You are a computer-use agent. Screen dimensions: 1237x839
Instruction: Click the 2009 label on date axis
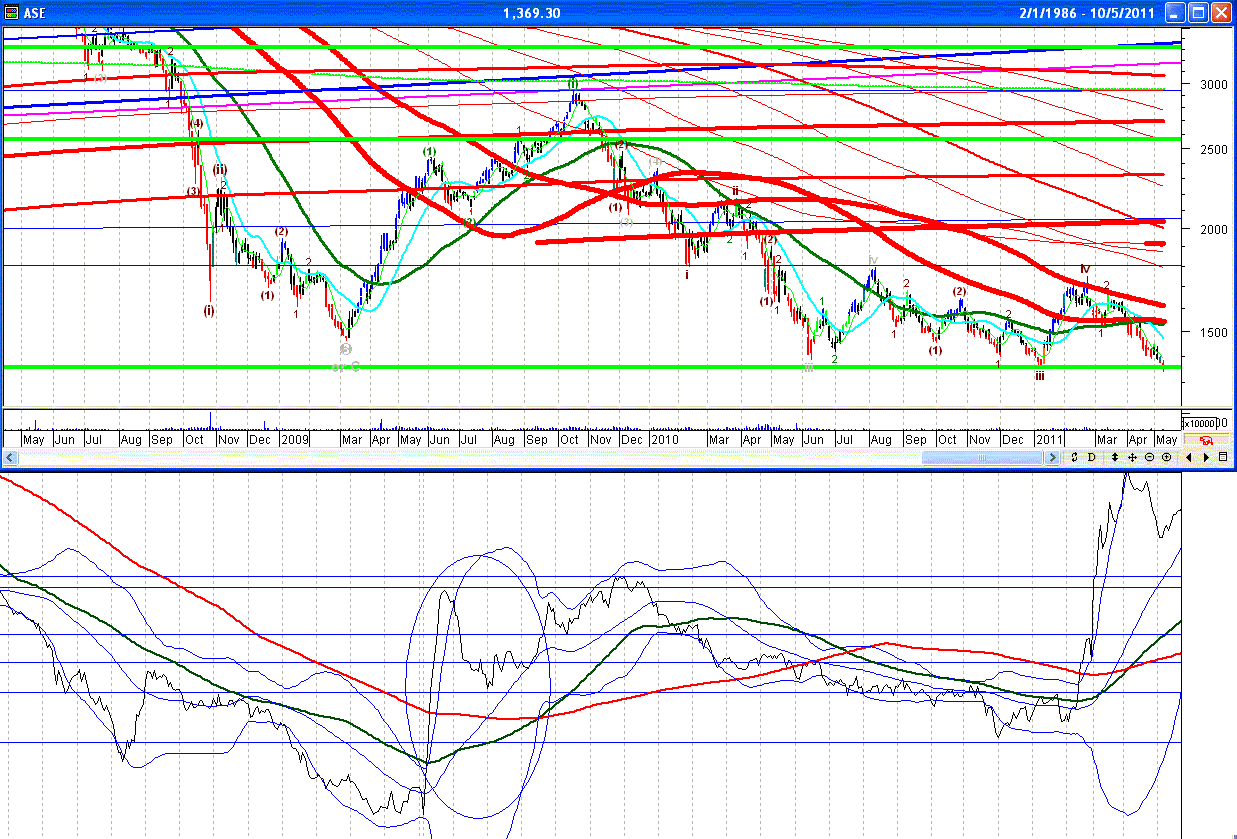[x=295, y=439]
